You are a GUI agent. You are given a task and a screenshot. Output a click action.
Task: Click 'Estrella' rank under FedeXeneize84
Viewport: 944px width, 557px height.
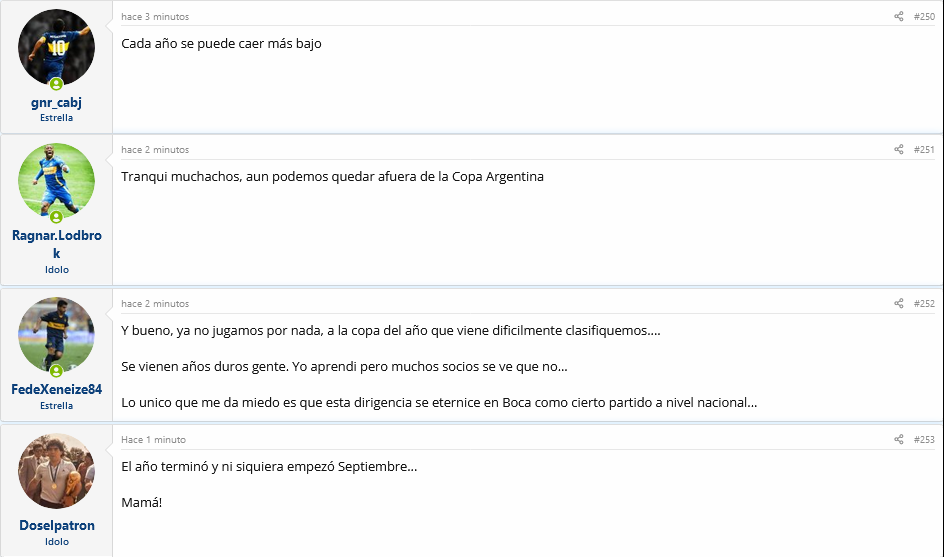point(57,406)
